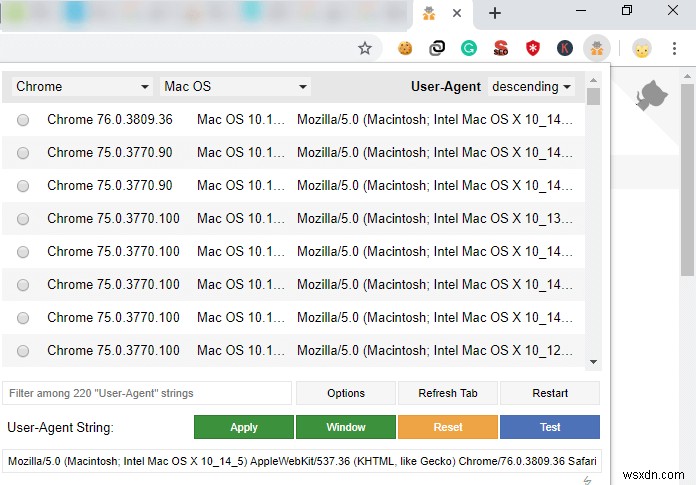Click the red shield extension icon
The width and height of the screenshot is (696, 485).
click(533, 48)
